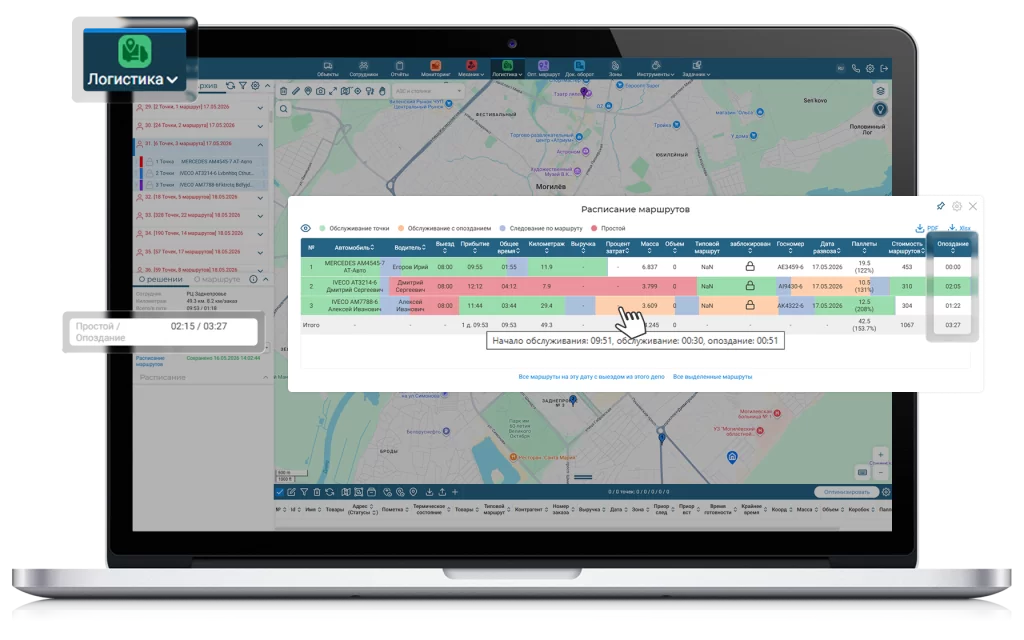Open link for all routes from this depot
Screen dimensions: 1024x640
click(x=591, y=377)
